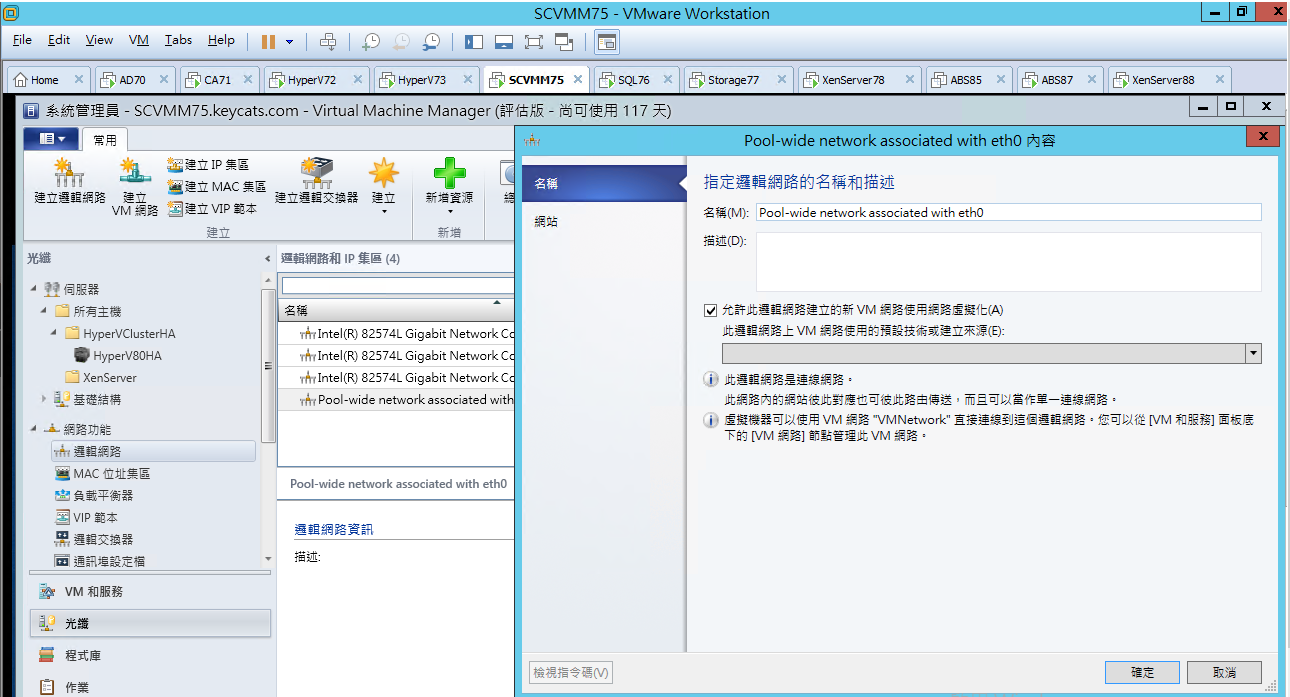Open snapshot manager wrench-clock icon
Image resolution: width=1290 pixels, height=697 pixels.
point(431,41)
